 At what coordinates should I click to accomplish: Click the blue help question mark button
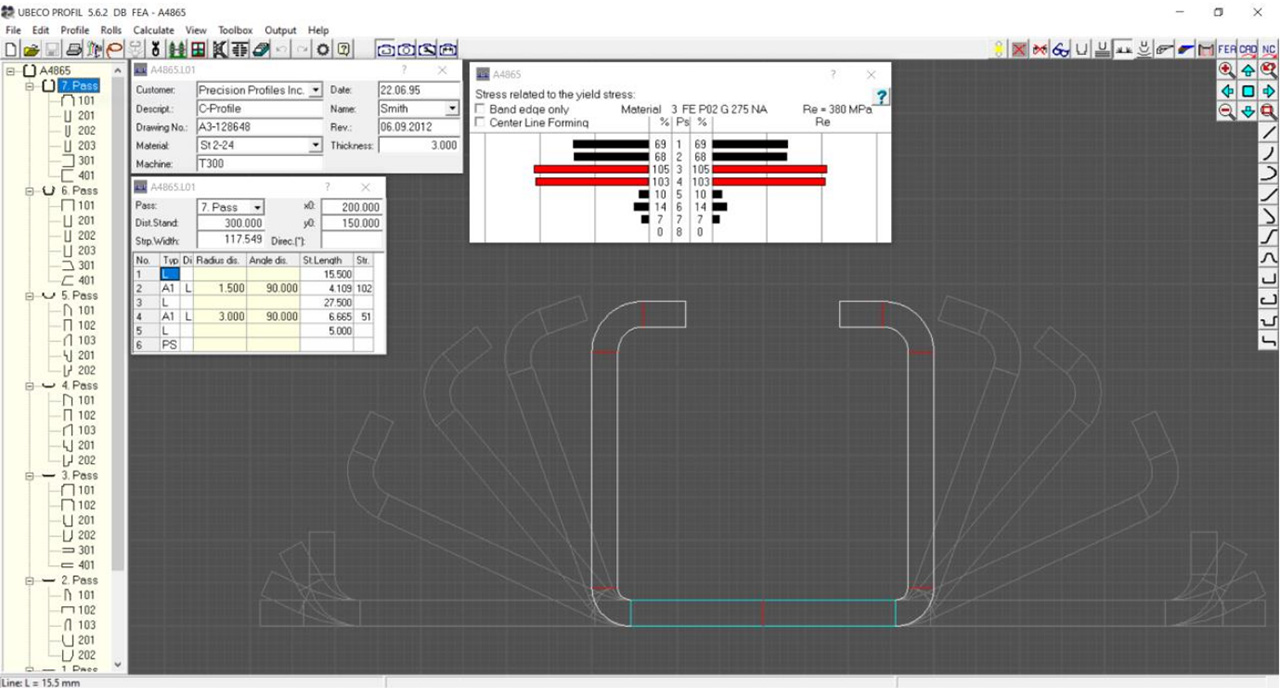point(881,97)
